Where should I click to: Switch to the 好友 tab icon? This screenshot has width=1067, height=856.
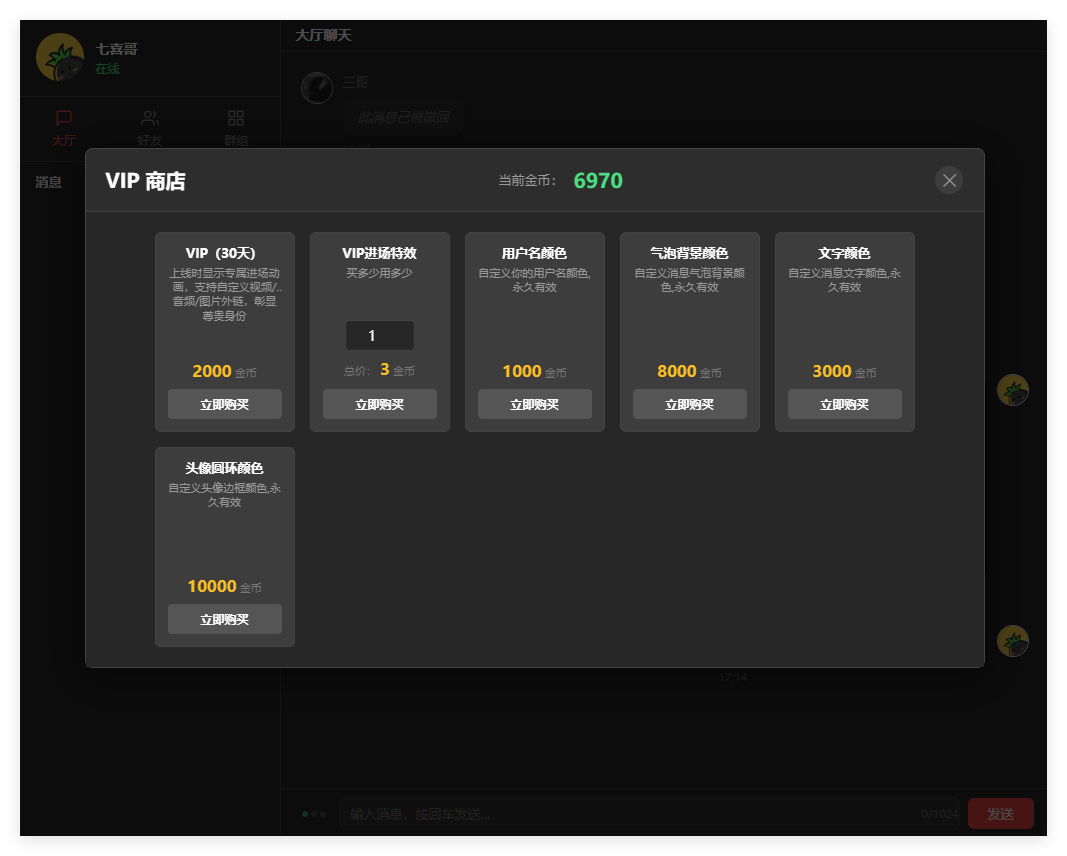coord(150,119)
